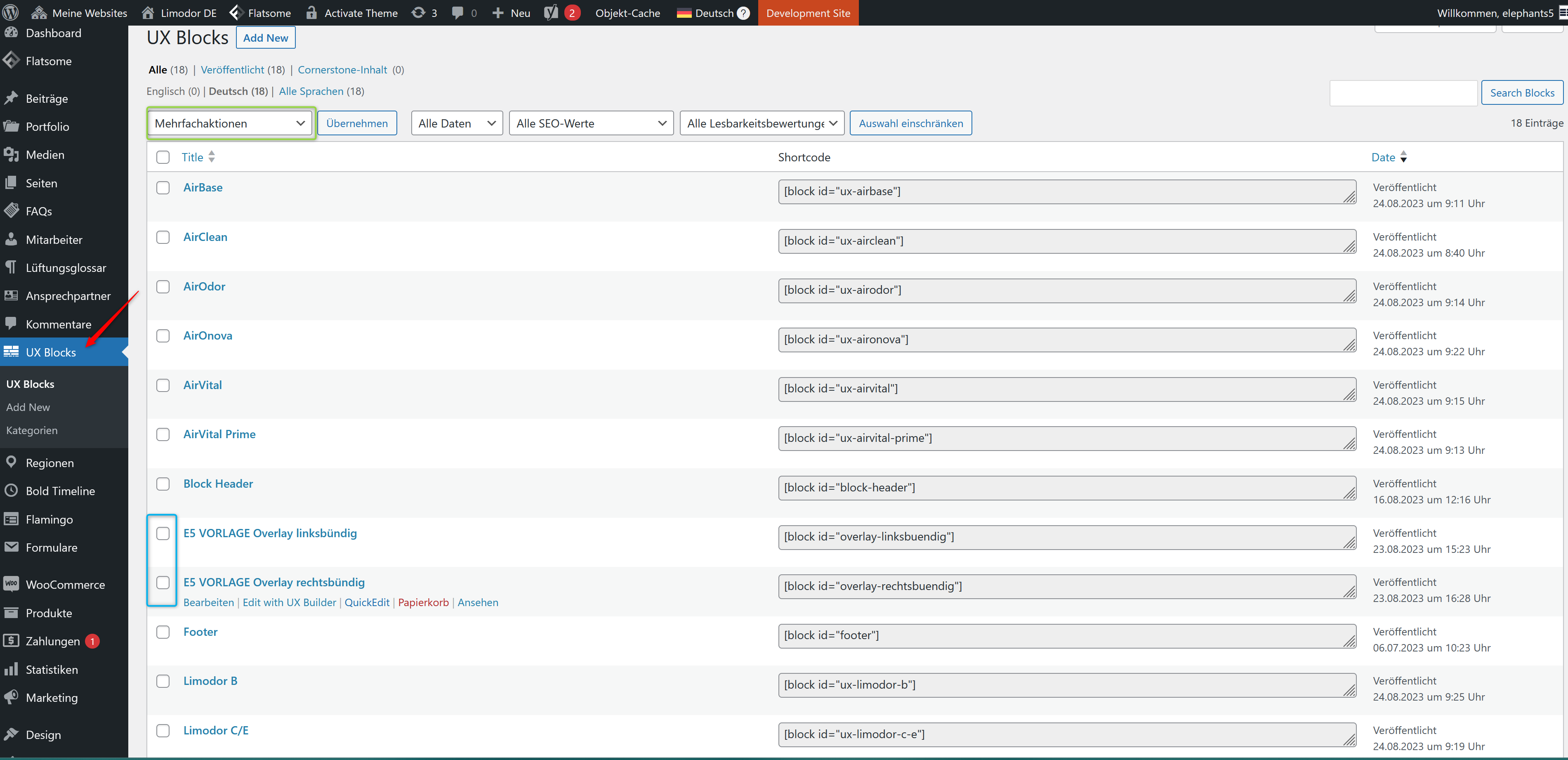Check the AirVital Prime row checkbox

(x=163, y=434)
